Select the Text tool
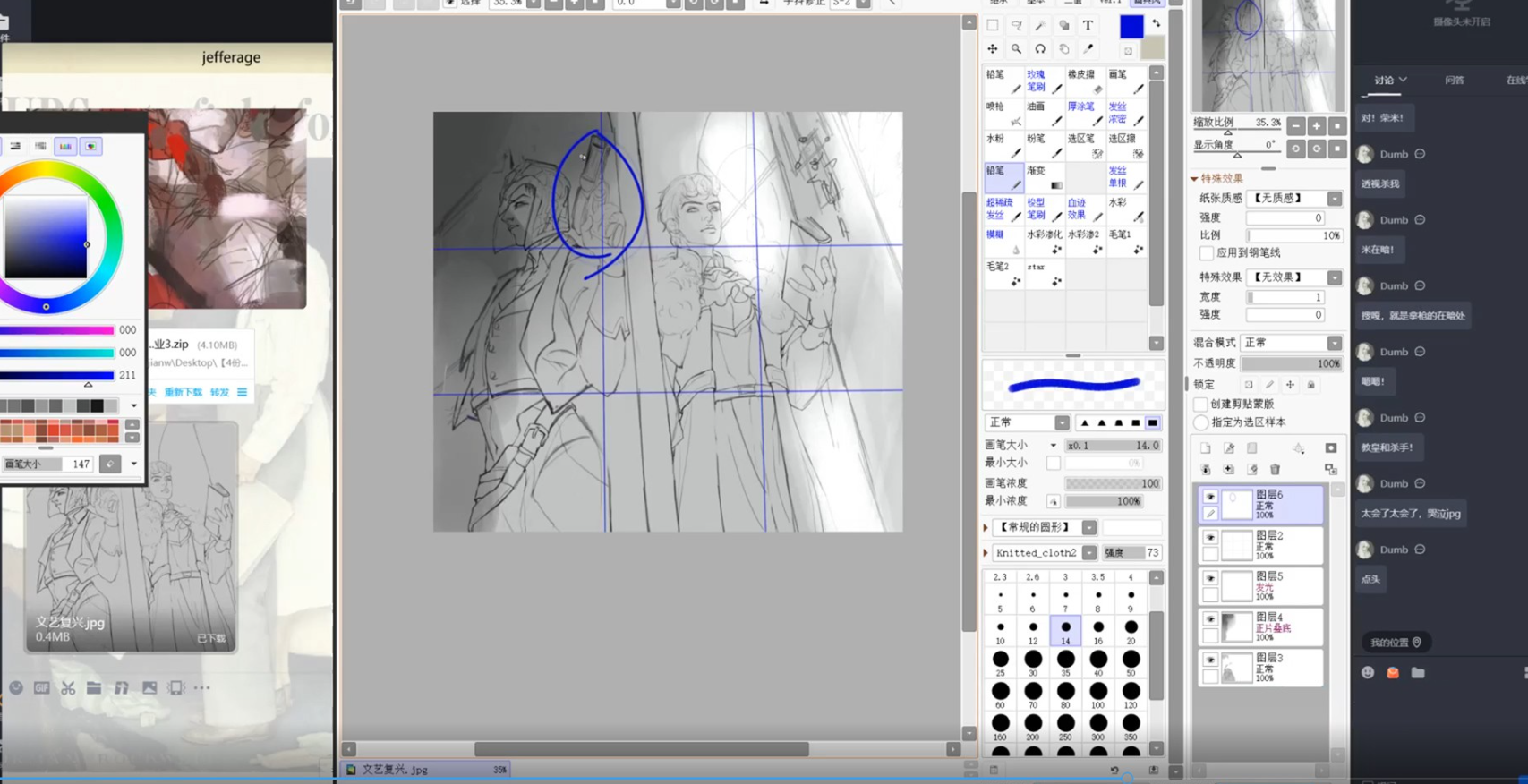The image size is (1528, 784). coord(1088,26)
